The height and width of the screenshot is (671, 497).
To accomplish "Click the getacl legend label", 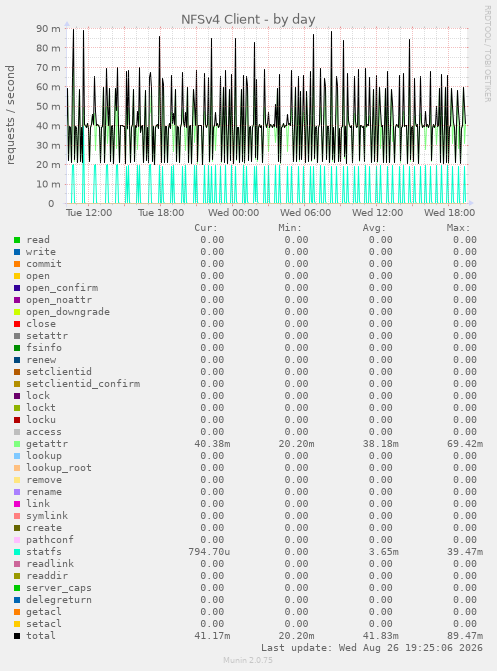I will coord(44,612).
